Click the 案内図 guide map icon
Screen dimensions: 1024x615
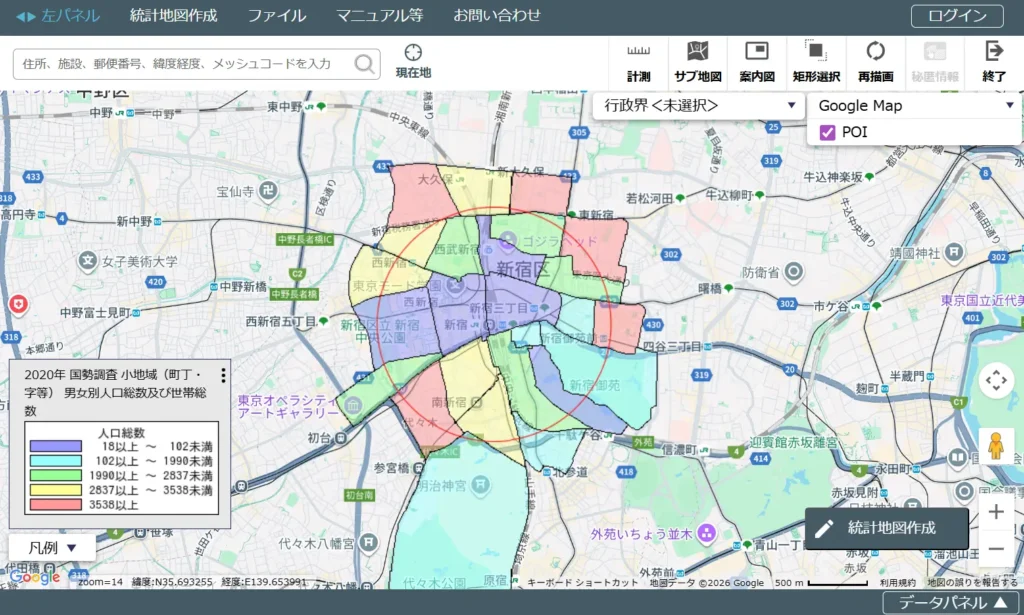(x=757, y=62)
